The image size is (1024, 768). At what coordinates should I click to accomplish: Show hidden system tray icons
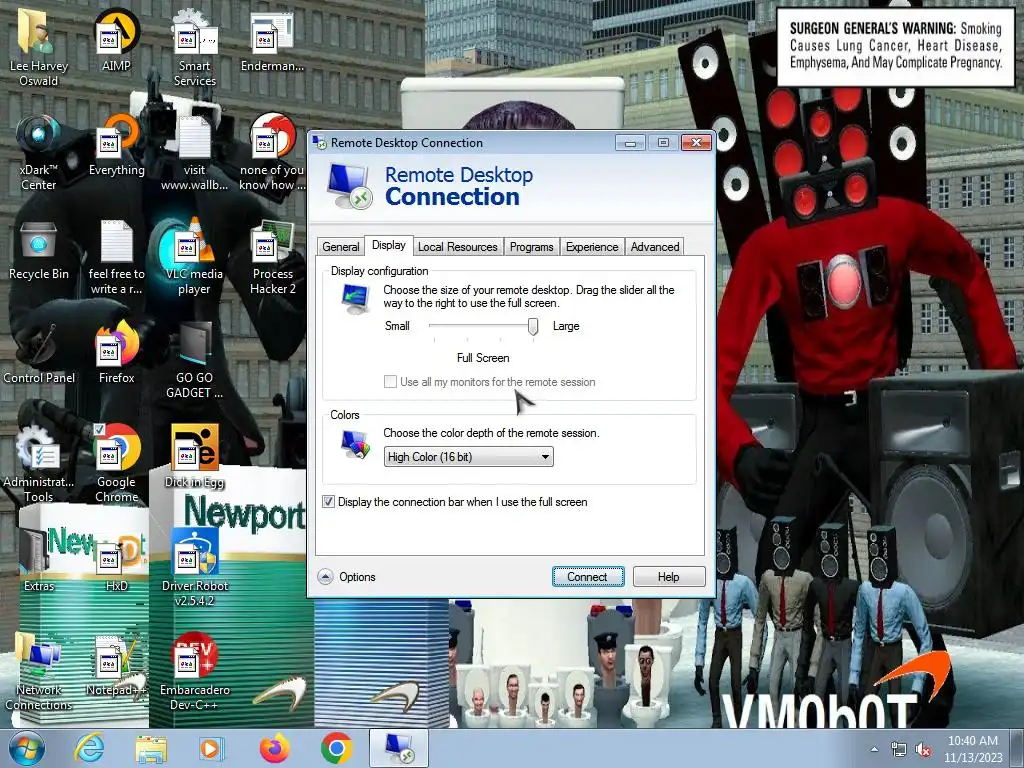(x=874, y=750)
